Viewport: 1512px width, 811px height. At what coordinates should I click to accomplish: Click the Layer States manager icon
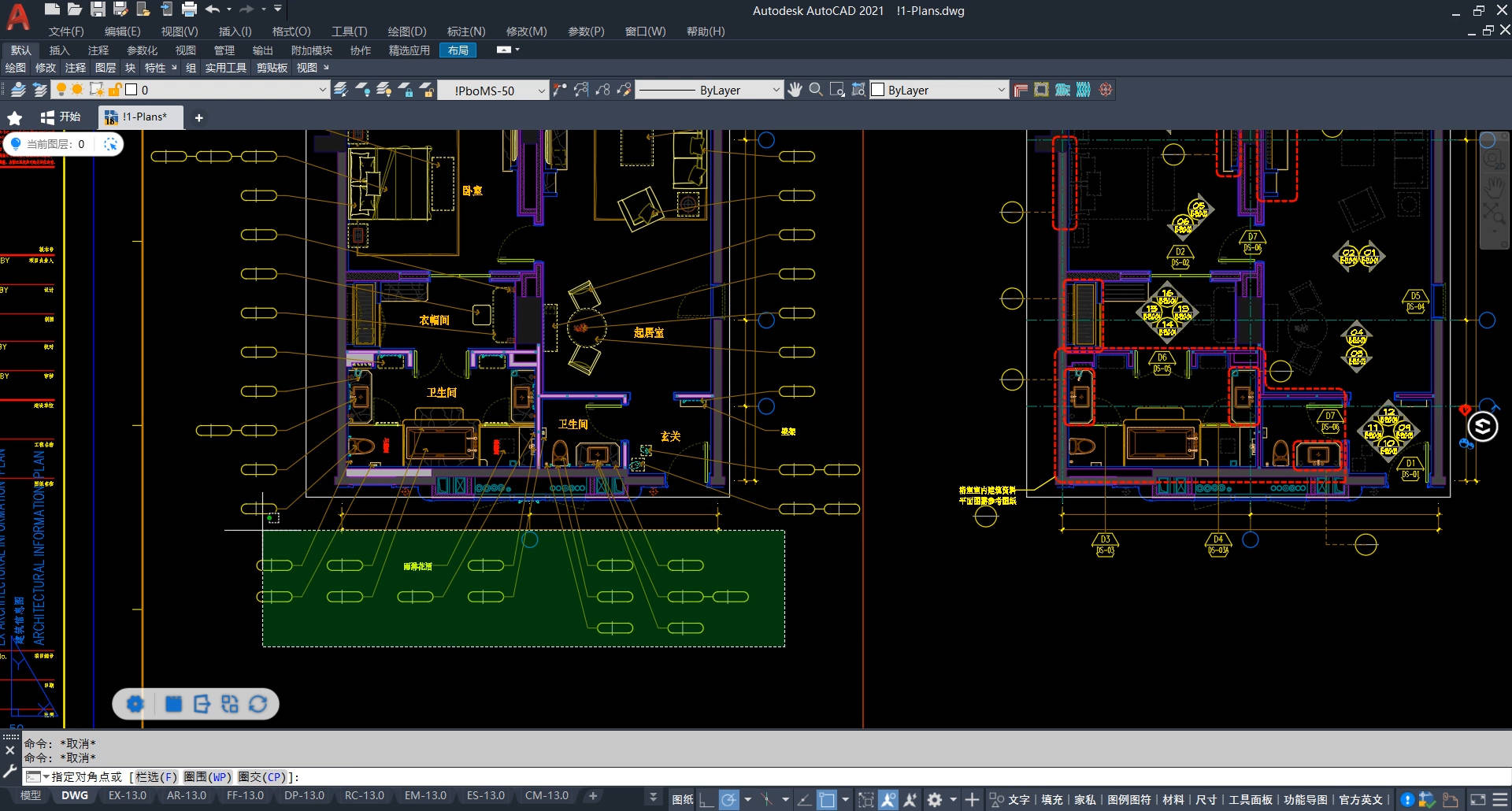(x=39, y=90)
